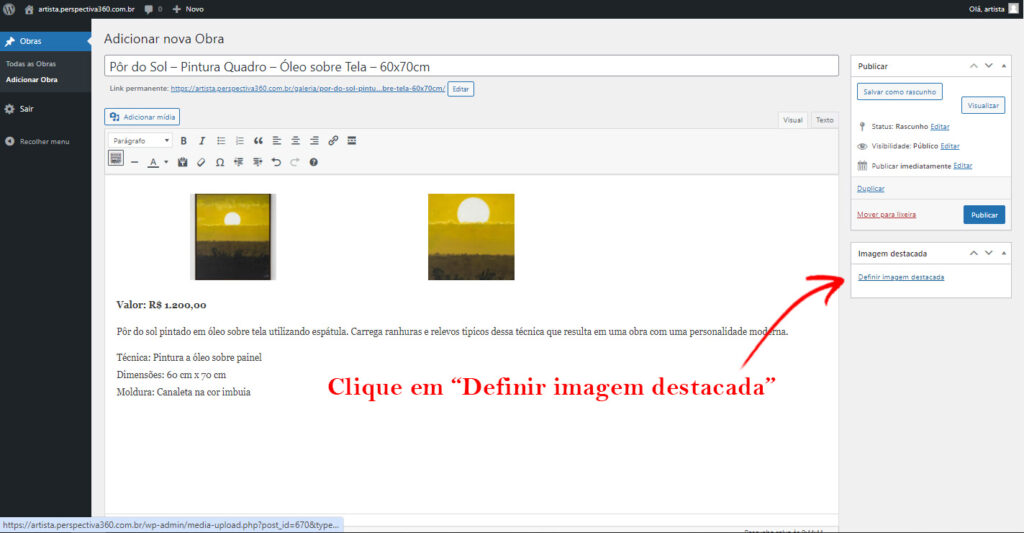1024x533 pixels.
Task: Click the Adicionar mídia button
Action: point(142,117)
